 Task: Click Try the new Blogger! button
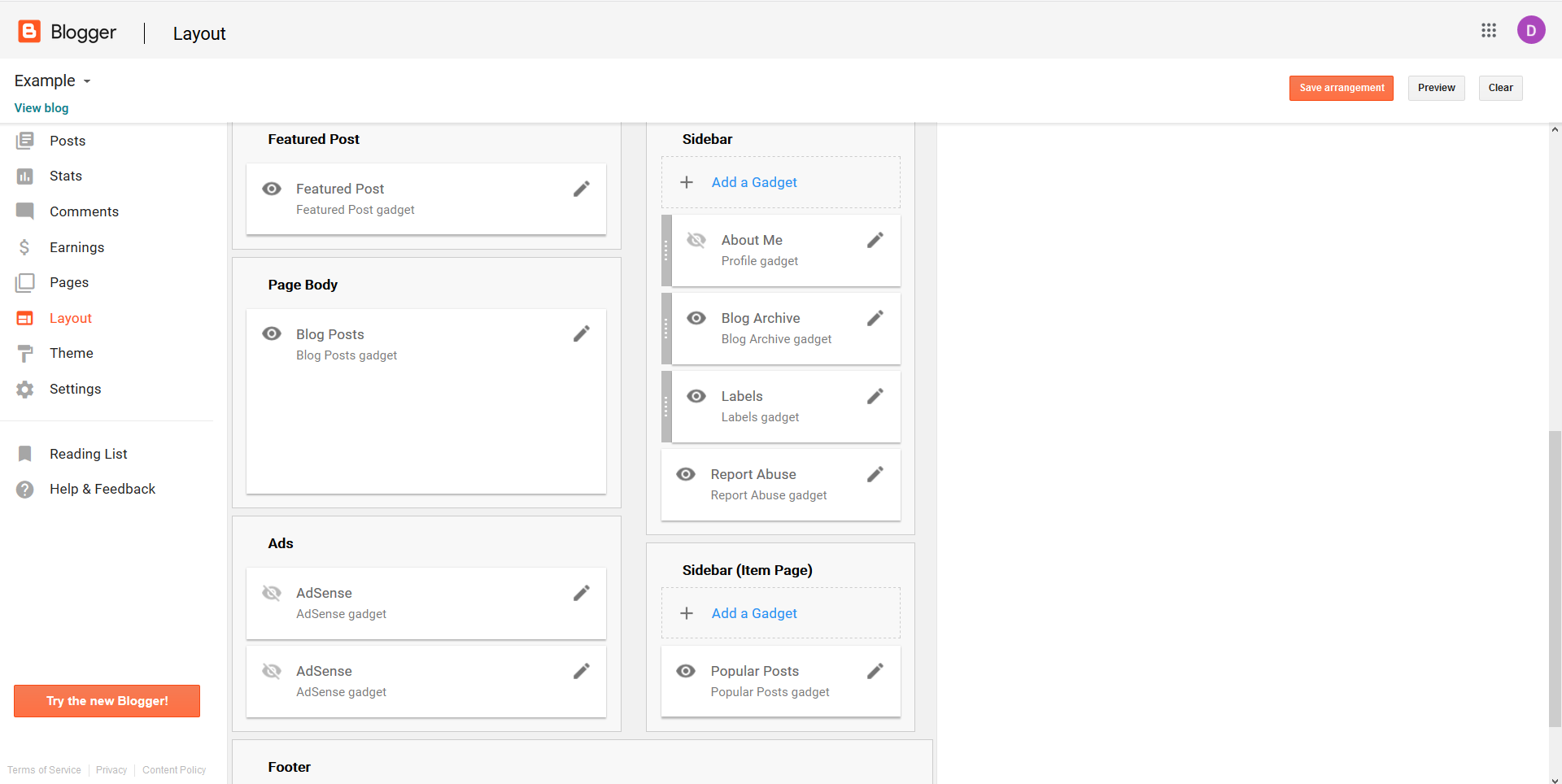(x=107, y=701)
